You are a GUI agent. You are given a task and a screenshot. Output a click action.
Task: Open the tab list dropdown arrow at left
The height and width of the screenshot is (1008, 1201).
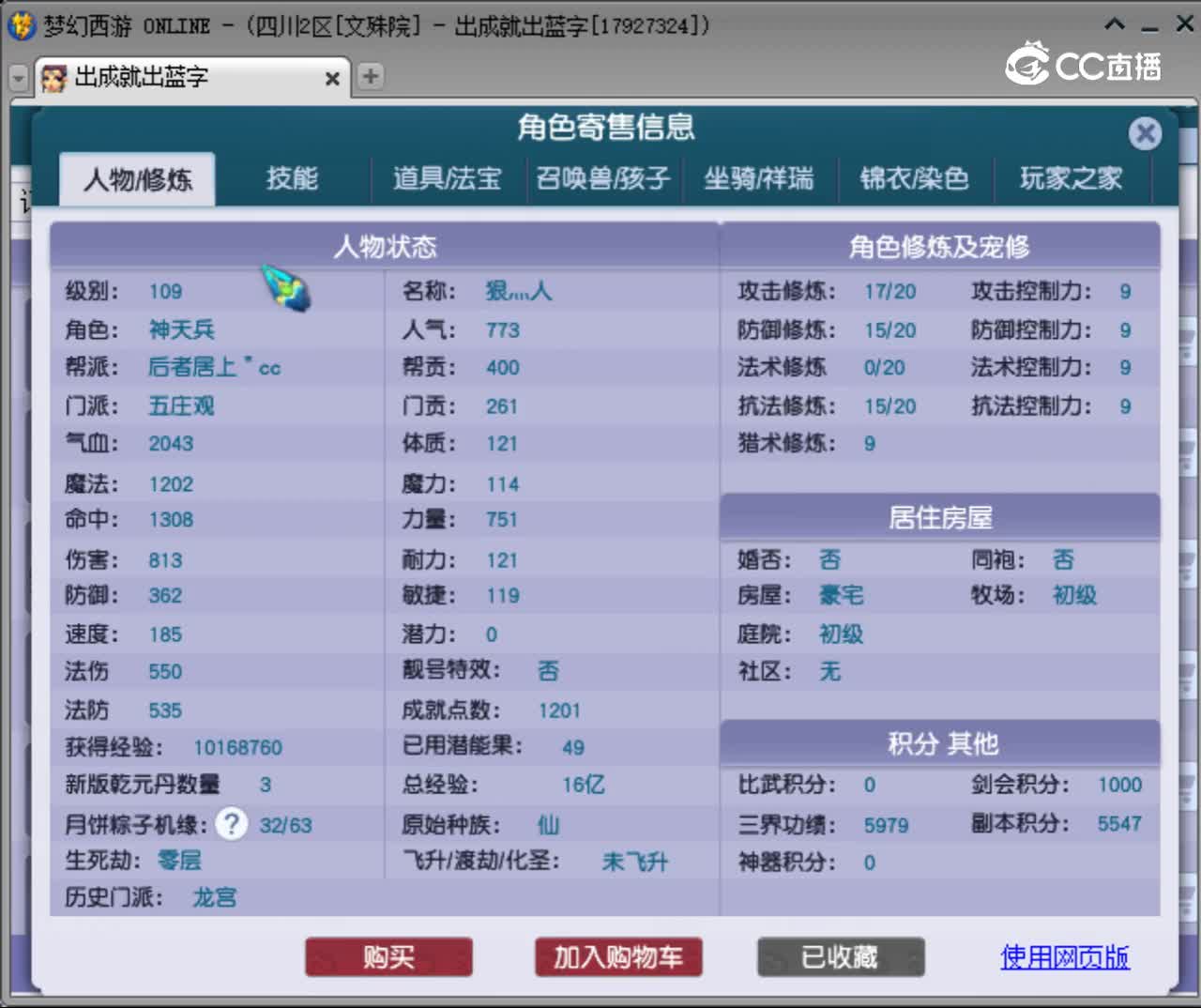18,78
